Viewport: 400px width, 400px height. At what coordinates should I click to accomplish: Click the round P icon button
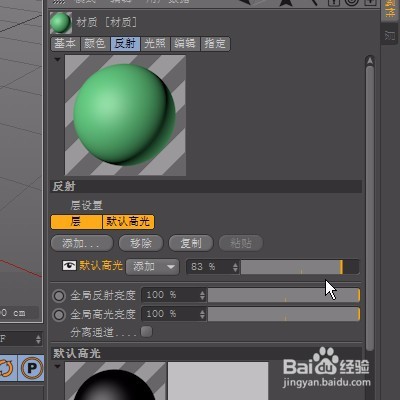(32, 368)
